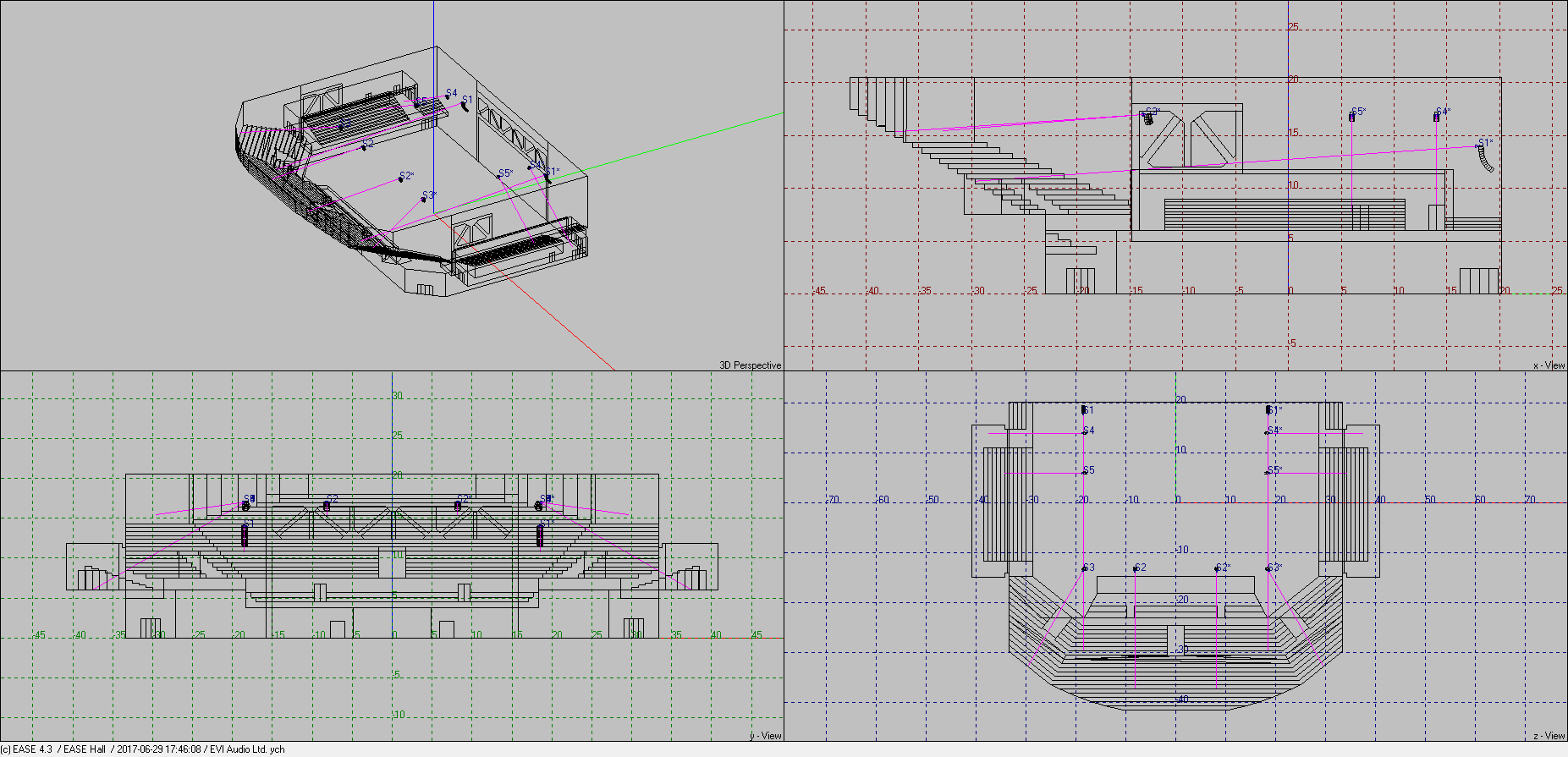Viewport: 1568px width, 757px height.
Task: Click the EASE Hall status bar text
Action: (x=85, y=749)
